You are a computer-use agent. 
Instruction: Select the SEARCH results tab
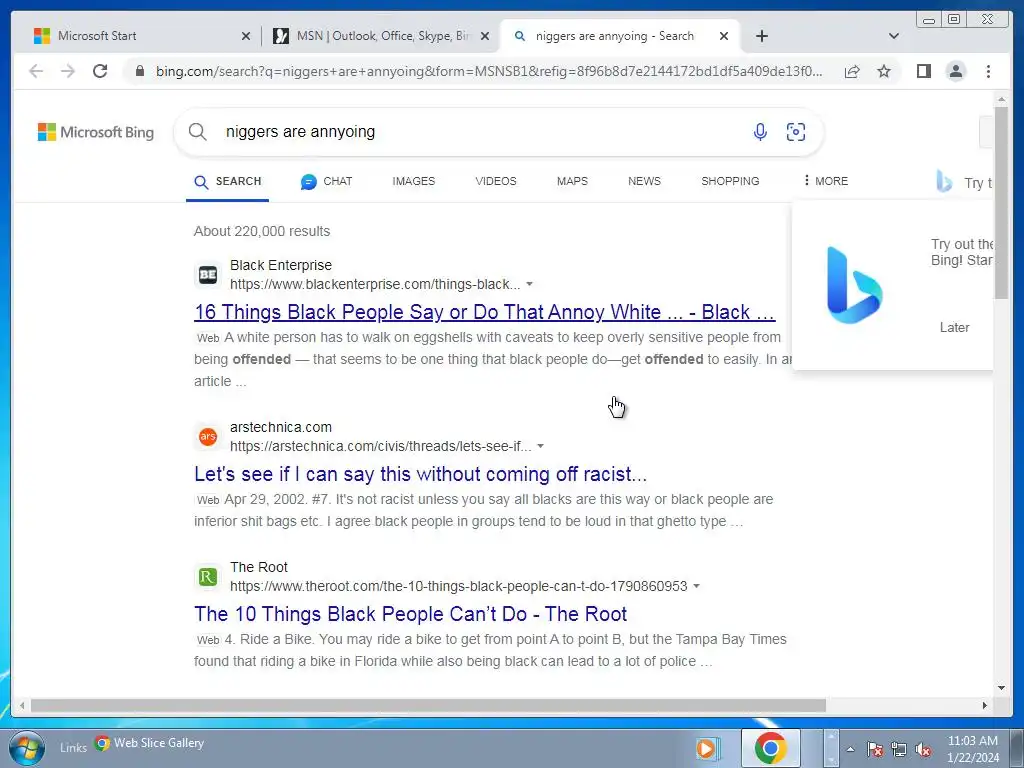[x=227, y=182]
